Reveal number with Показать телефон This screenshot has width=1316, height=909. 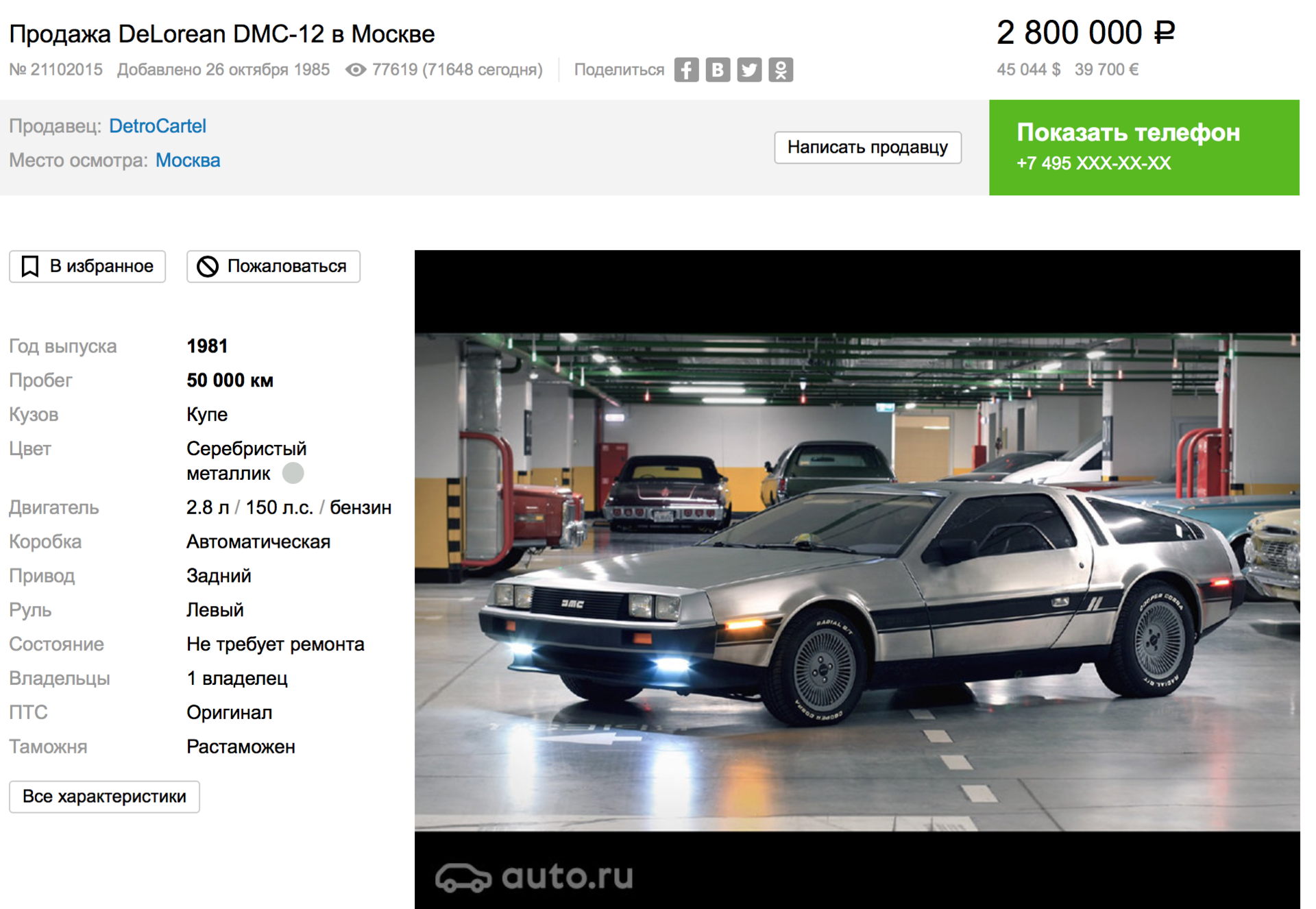(1144, 147)
